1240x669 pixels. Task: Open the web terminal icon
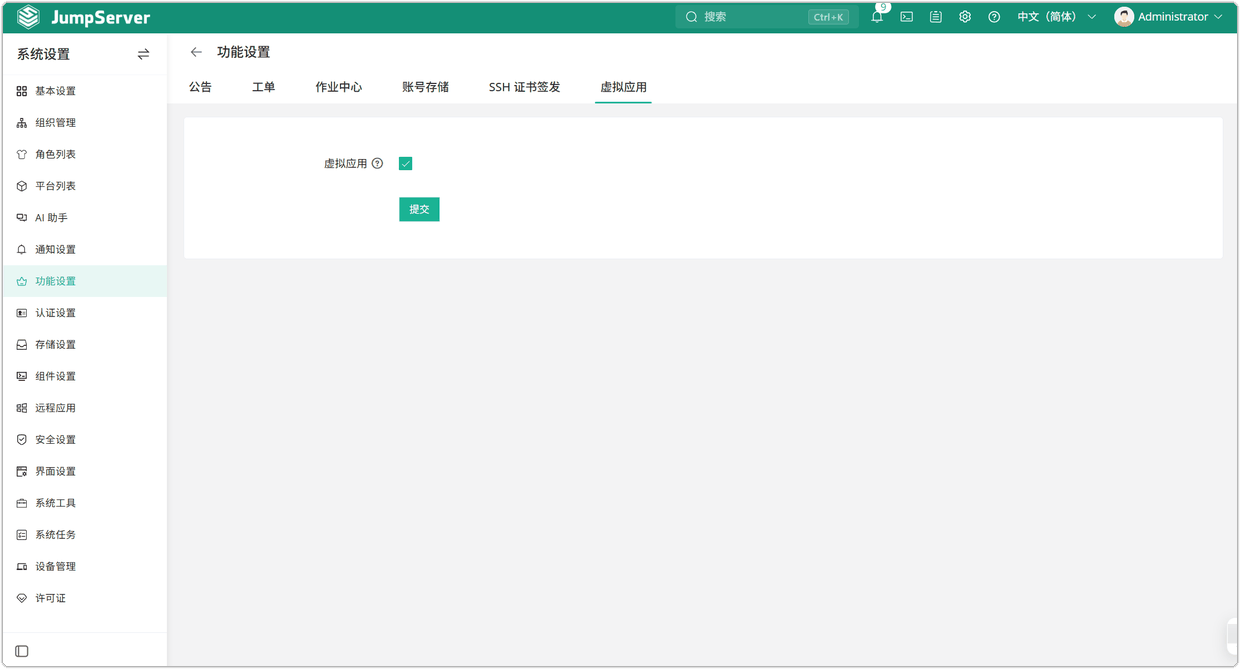pyautogui.click(x=907, y=17)
